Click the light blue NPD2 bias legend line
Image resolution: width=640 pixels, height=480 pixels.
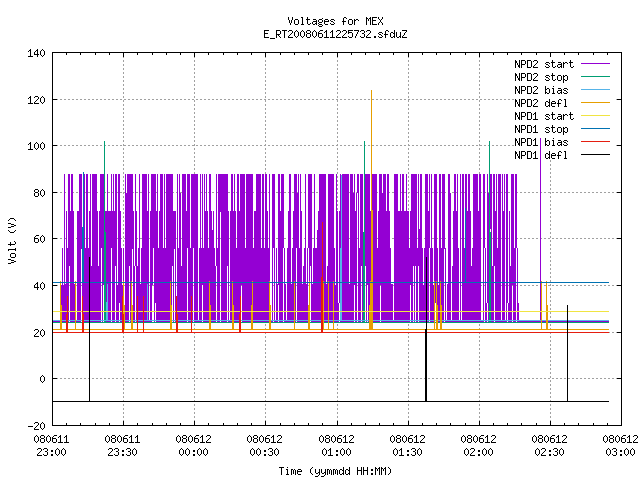[x=595, y=90]
